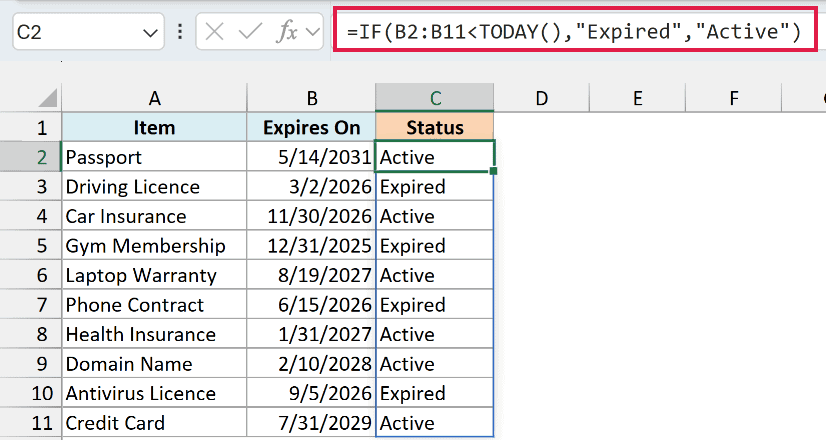This screenshot has height=440, width=826.
Task: Click the date cell 3/2/2026
Action: pyautogui.click(x=311, y=187)
